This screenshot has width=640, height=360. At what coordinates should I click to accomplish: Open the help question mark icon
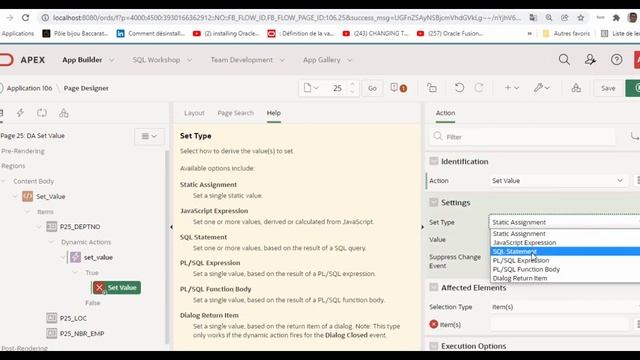point(616,60)
